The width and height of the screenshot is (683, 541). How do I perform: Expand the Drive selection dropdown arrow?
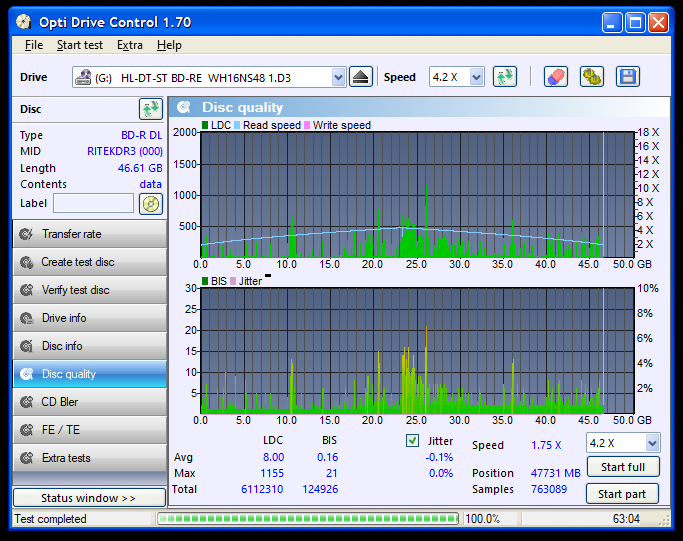[x=338, y=78]
